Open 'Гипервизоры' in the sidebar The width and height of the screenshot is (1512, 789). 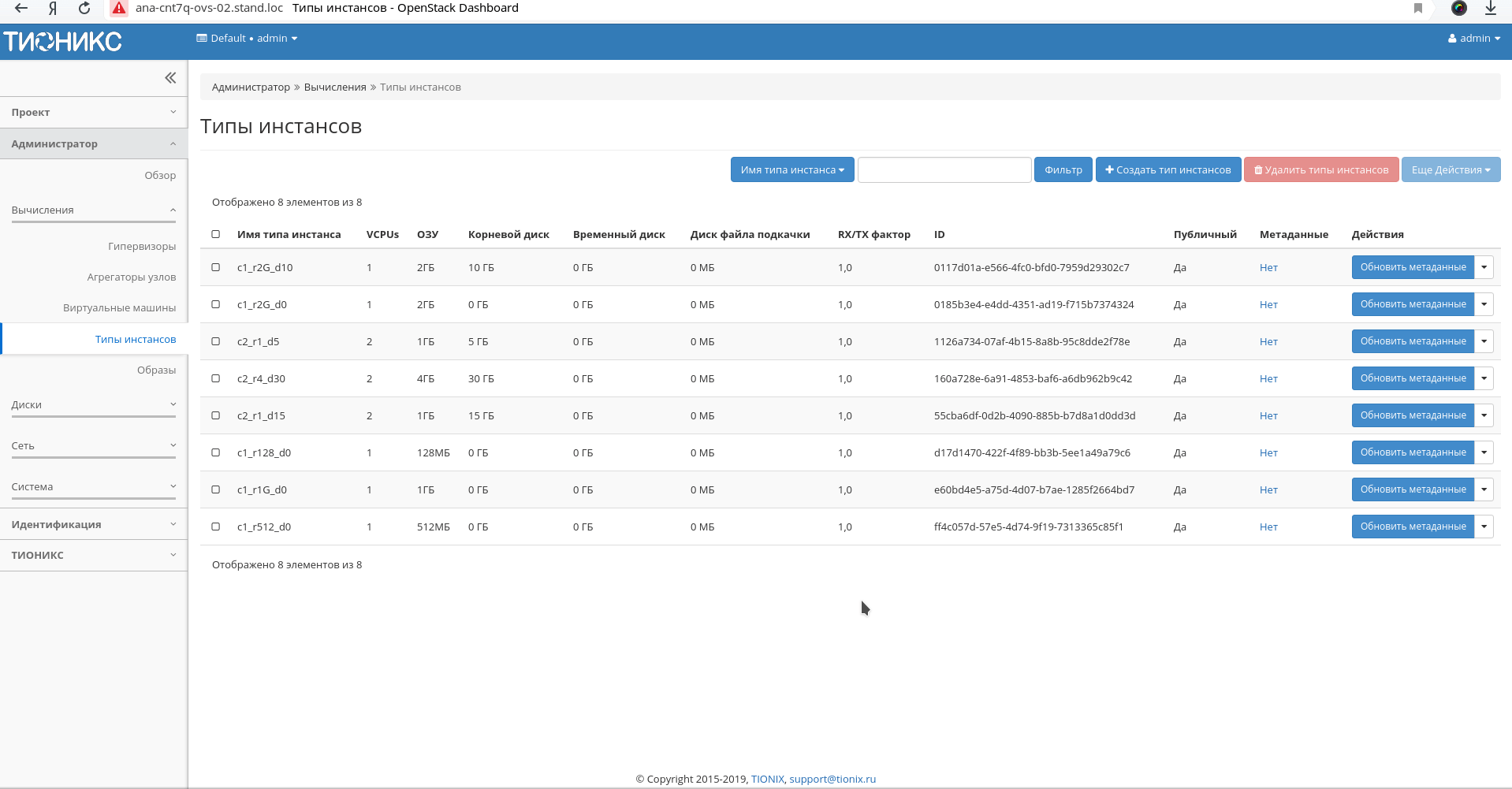coord(142,246)
